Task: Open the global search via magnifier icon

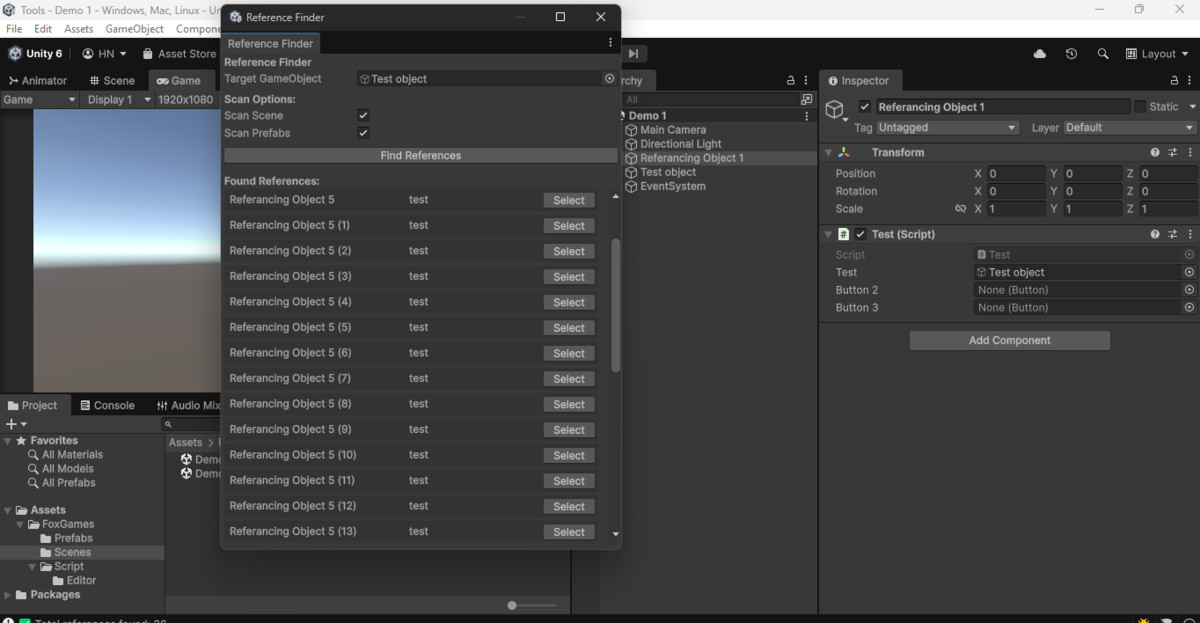Action: tap(1104, 54)
